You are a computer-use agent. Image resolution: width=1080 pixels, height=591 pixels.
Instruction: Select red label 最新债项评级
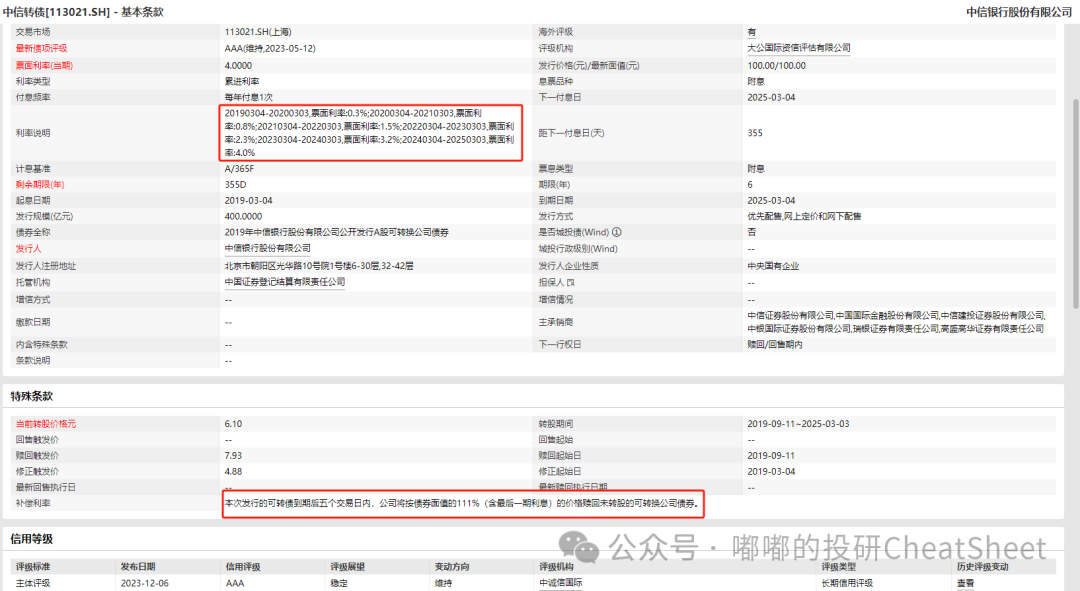coord(41,48)
